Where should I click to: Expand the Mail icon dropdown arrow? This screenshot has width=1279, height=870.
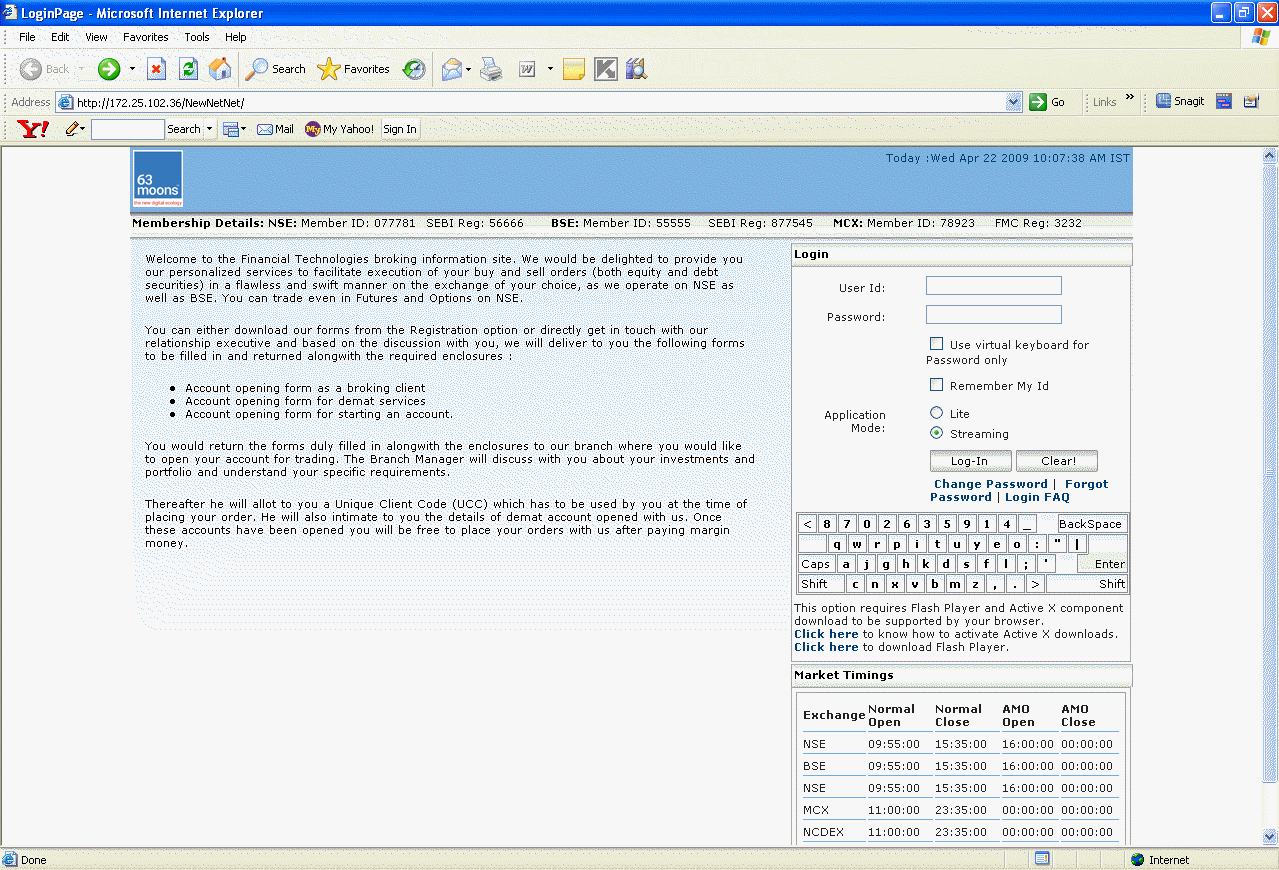click(465, 69)
